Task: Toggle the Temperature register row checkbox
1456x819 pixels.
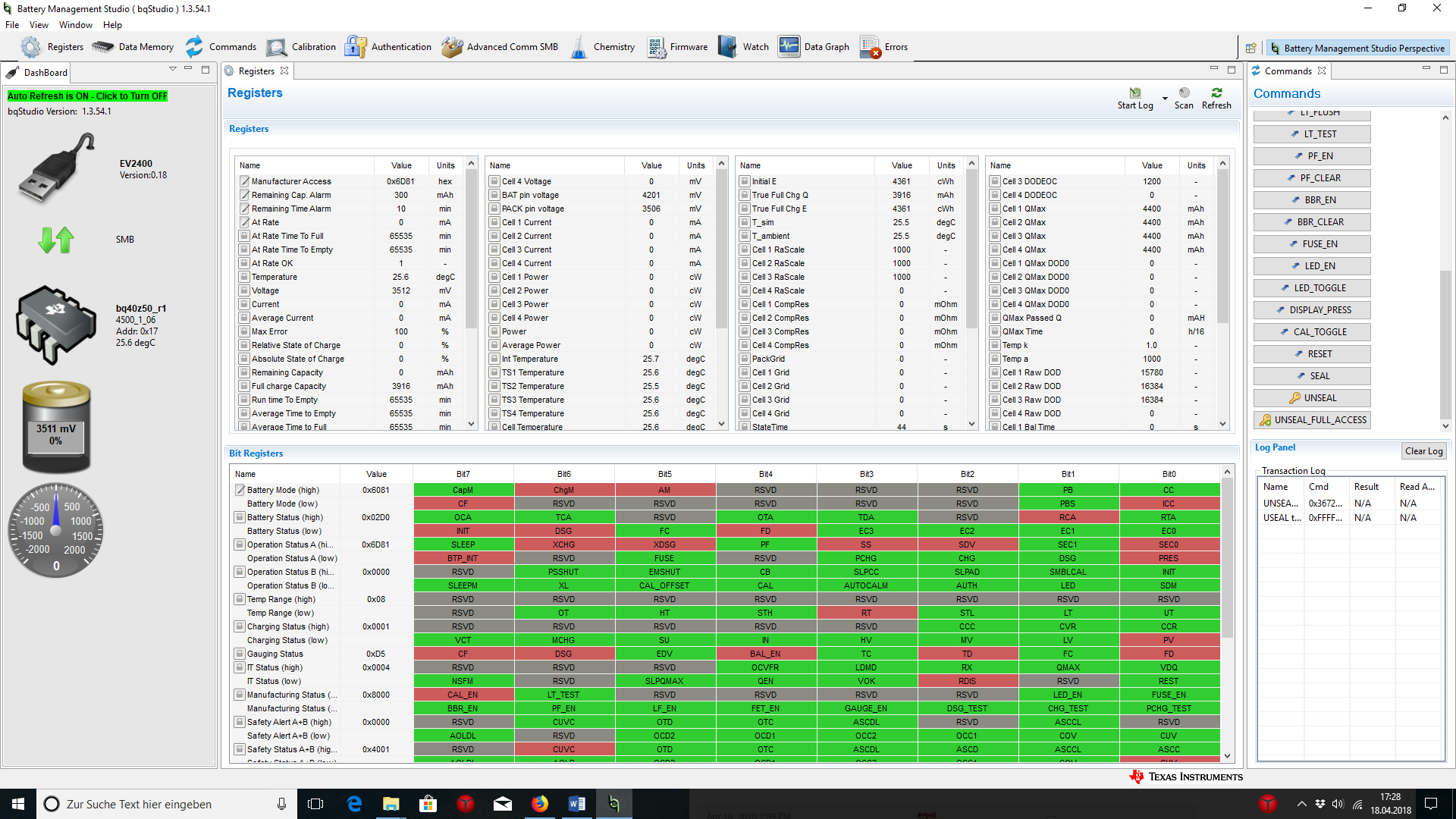Action: 244,277
